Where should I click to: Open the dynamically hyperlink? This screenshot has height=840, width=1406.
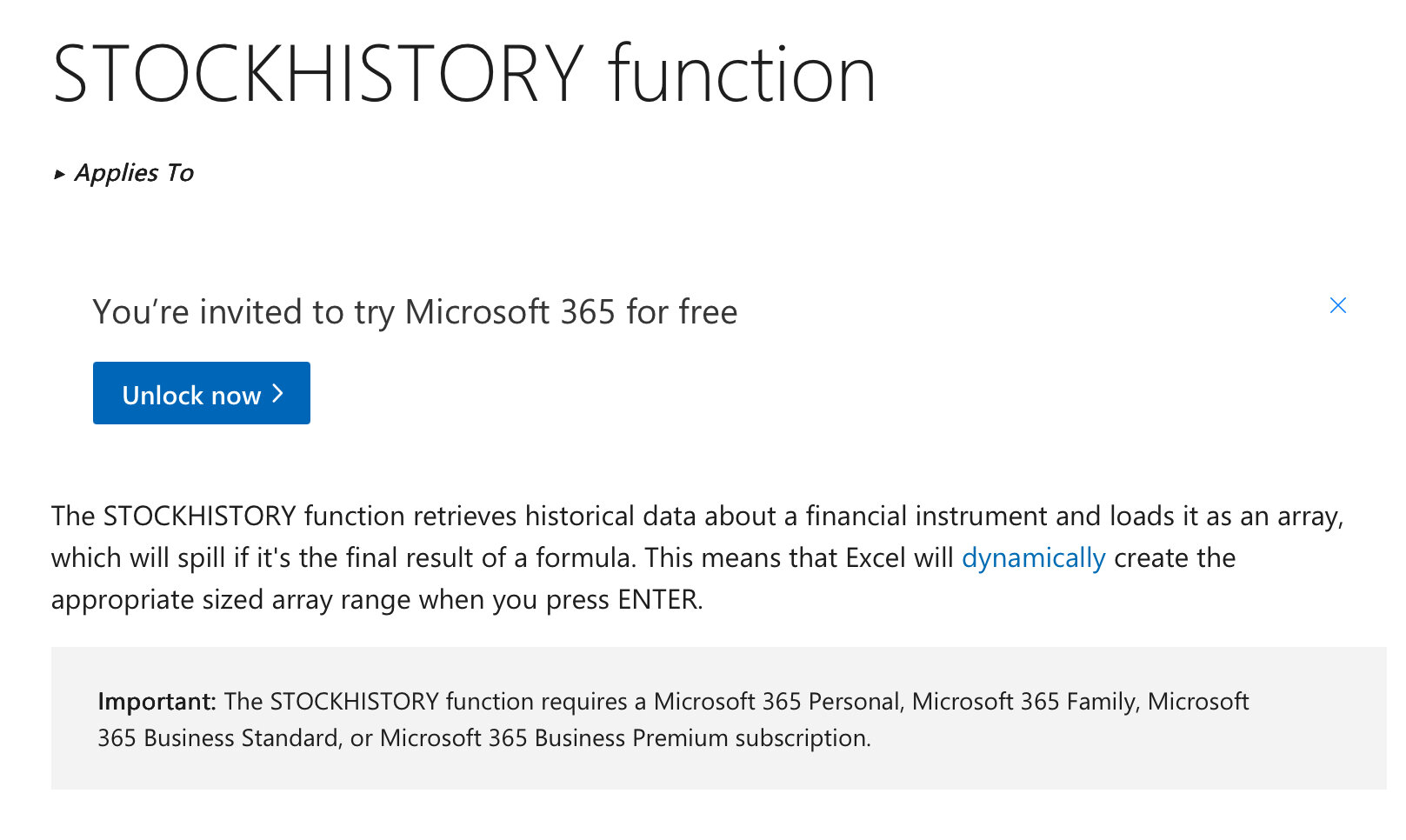coord(1033,557)
